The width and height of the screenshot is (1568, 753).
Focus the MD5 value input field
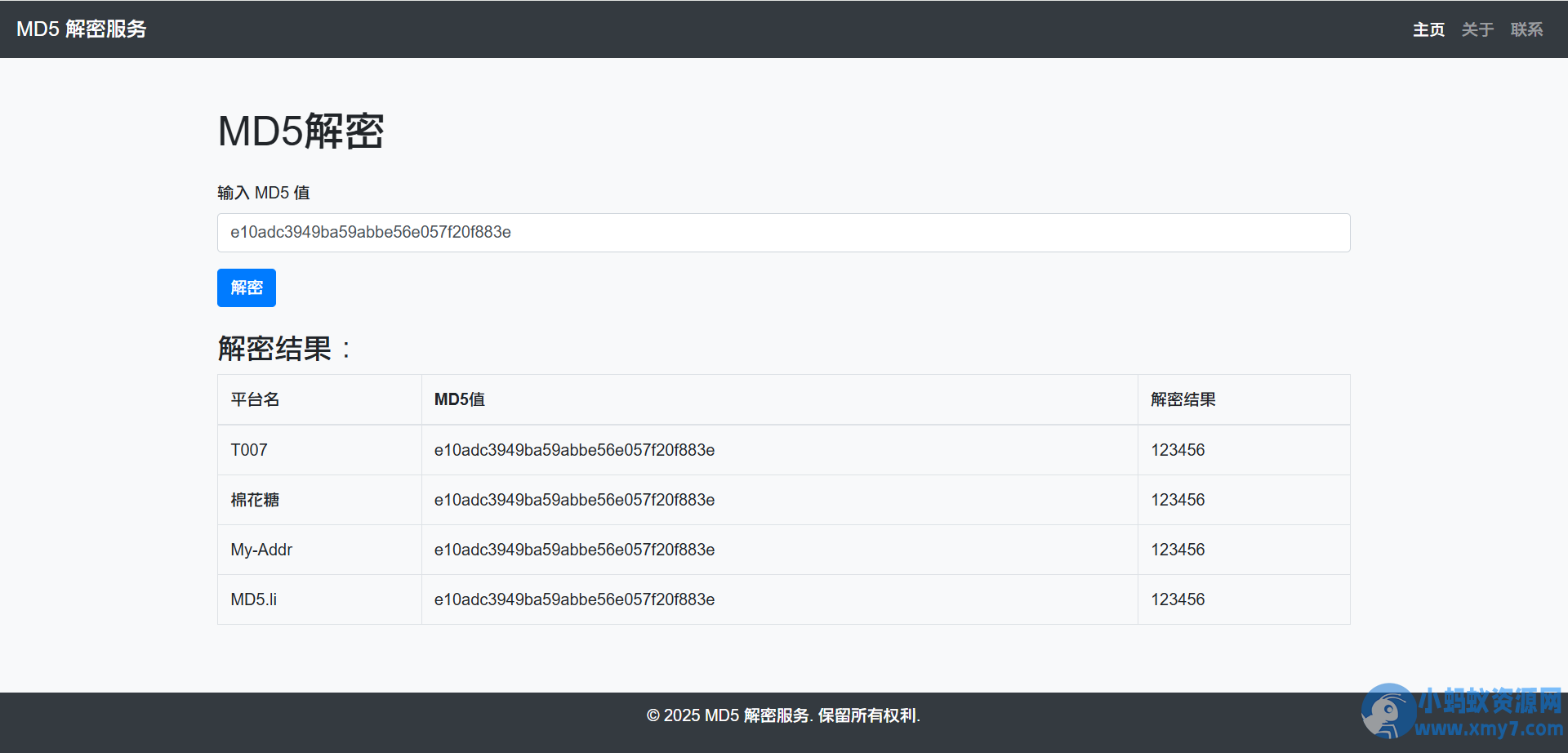point(783,233)
